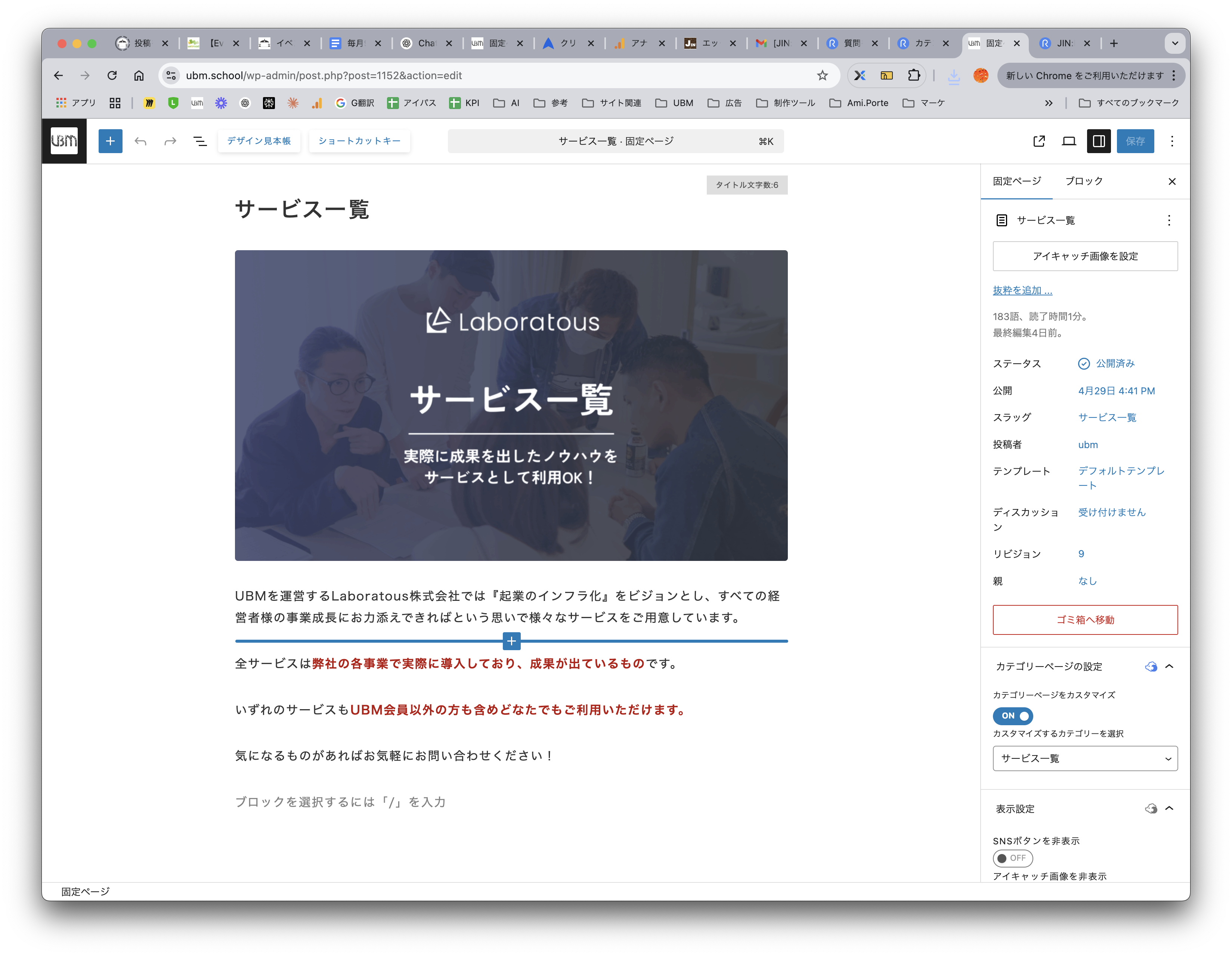Change author ubm
This screenshot has height=956, width=1232.
1087,444
